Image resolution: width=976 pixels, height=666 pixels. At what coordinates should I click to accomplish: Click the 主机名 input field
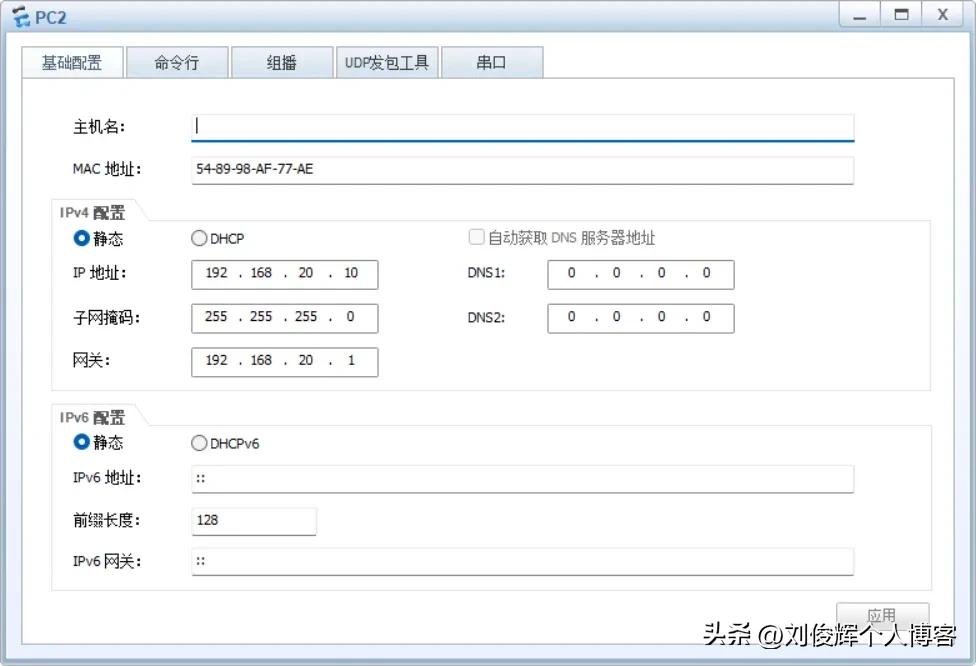click(x=522, y=127)
